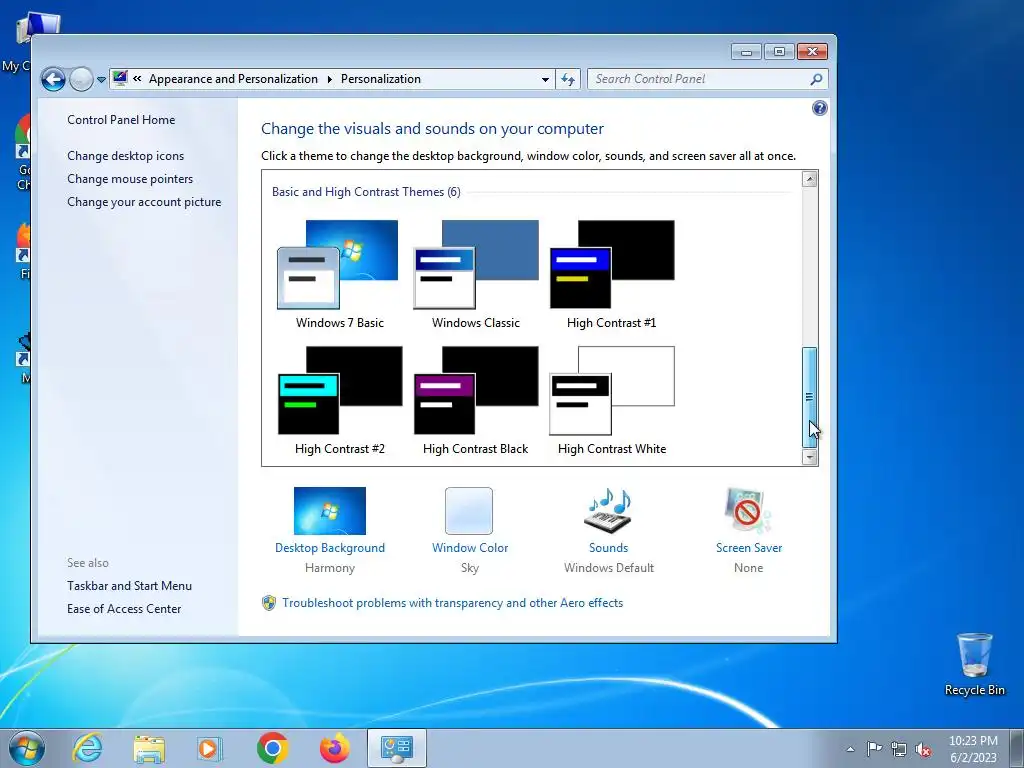Click the Desktop Background text link
1024x768 pixels.
[x=330, y=548]
